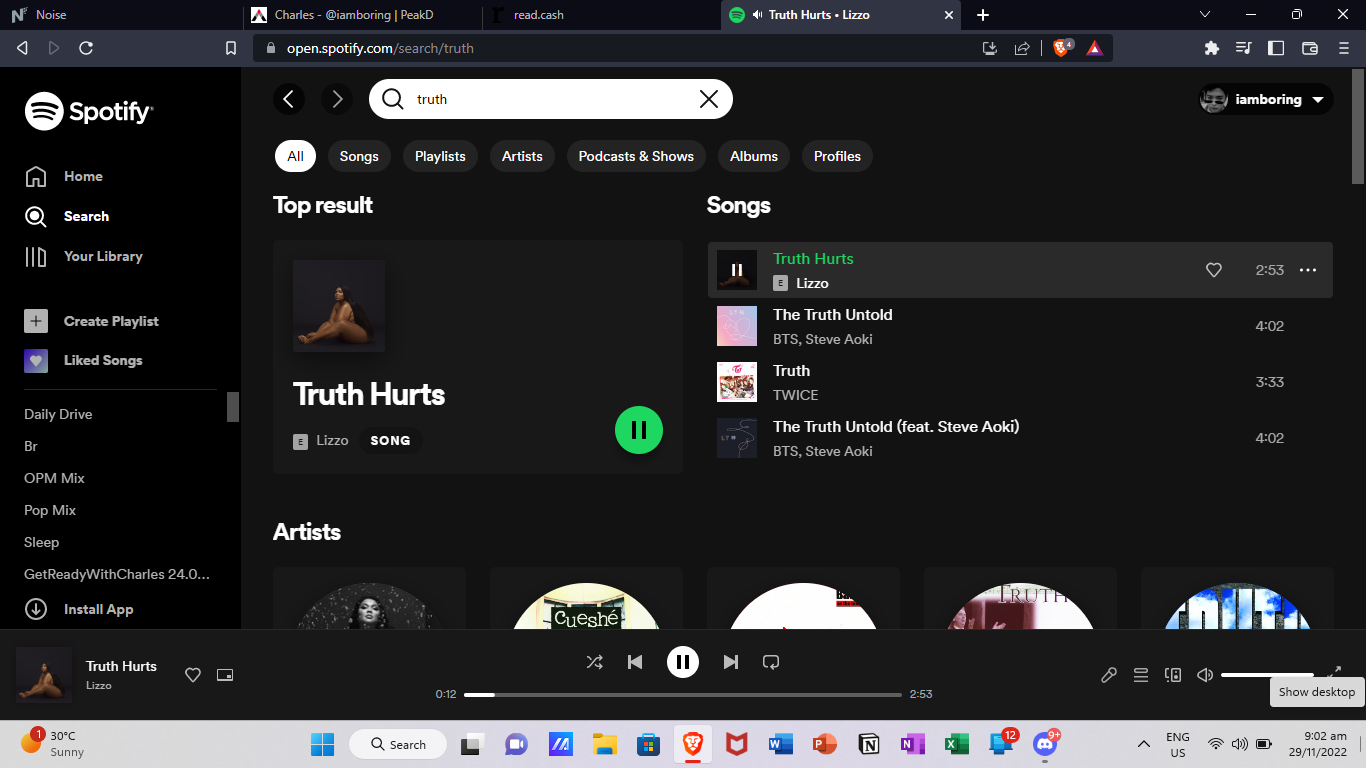Viewport: 1366px width, 768px height.
Task: Select the All filter
Action: [295, 156]
